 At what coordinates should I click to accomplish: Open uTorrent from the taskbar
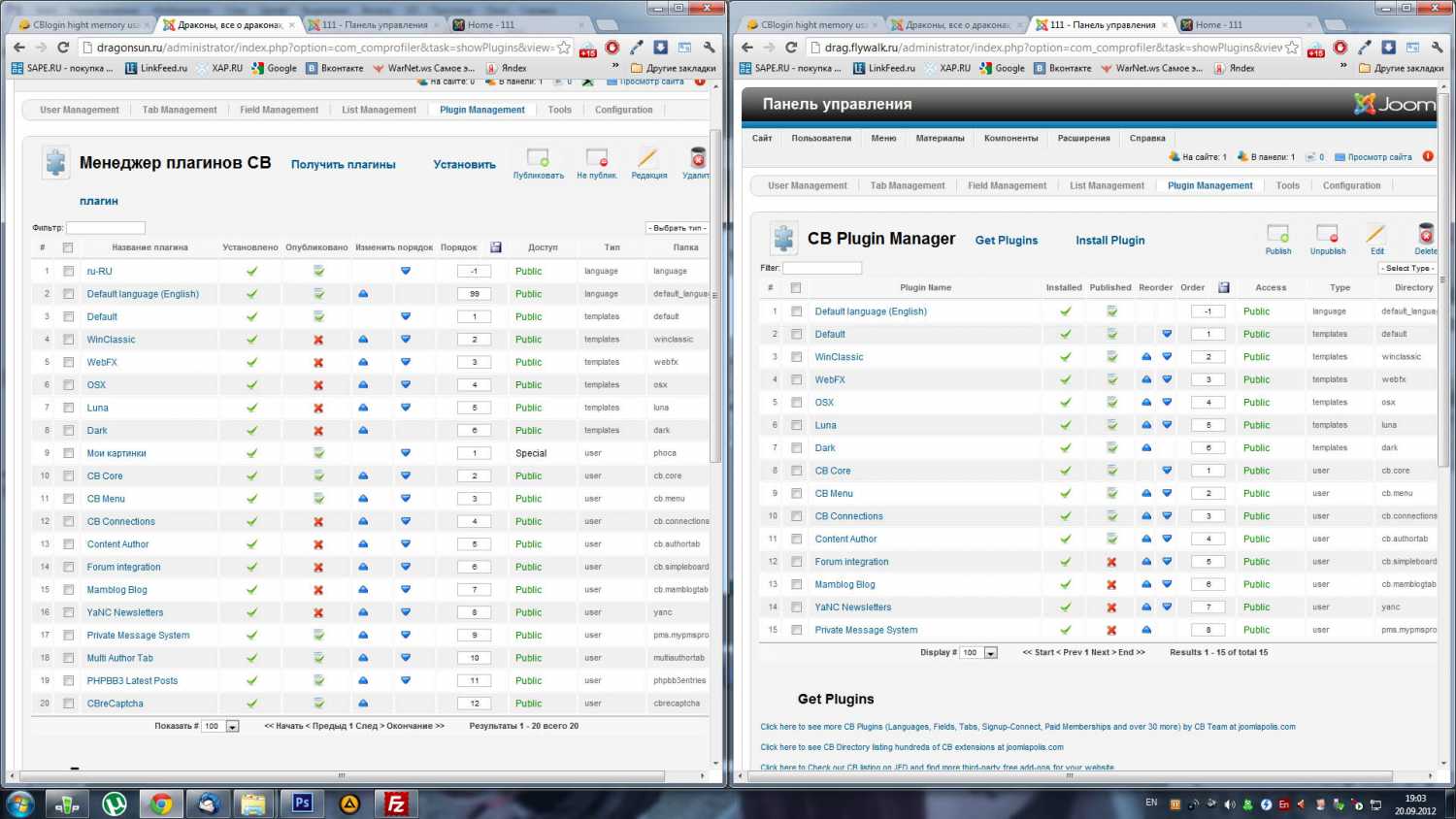click(x=115, y=803)
